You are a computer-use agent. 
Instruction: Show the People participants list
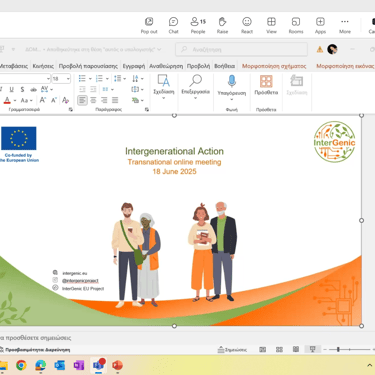(198, 25)
